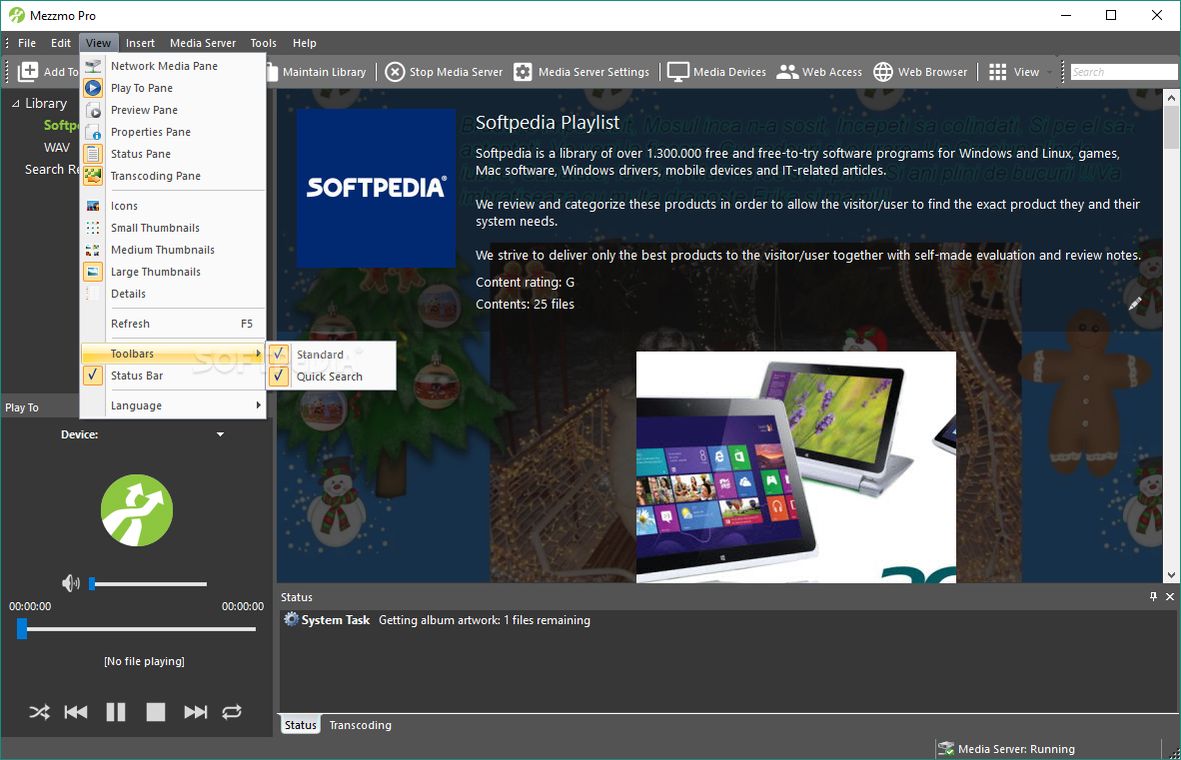1181x760 pixels.
Task: Click the tablet image thumbnail
Action: click(x=796, y=467)
